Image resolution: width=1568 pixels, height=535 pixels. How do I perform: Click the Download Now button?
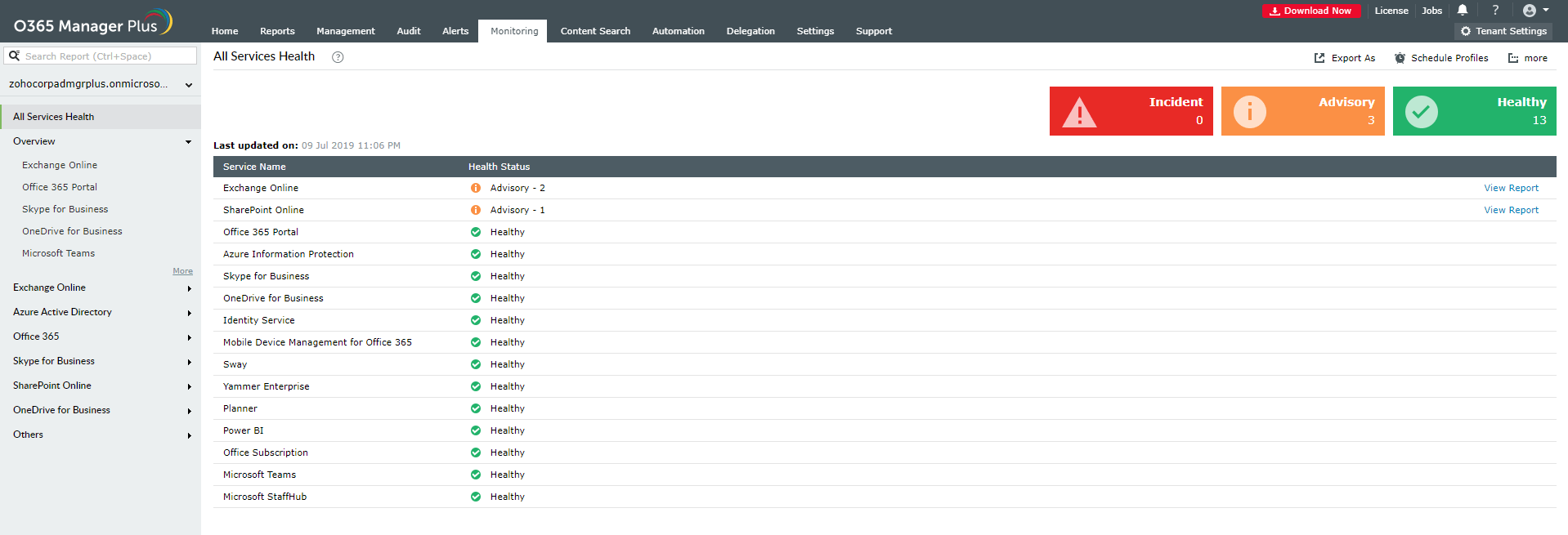[x=1311, y=11]
